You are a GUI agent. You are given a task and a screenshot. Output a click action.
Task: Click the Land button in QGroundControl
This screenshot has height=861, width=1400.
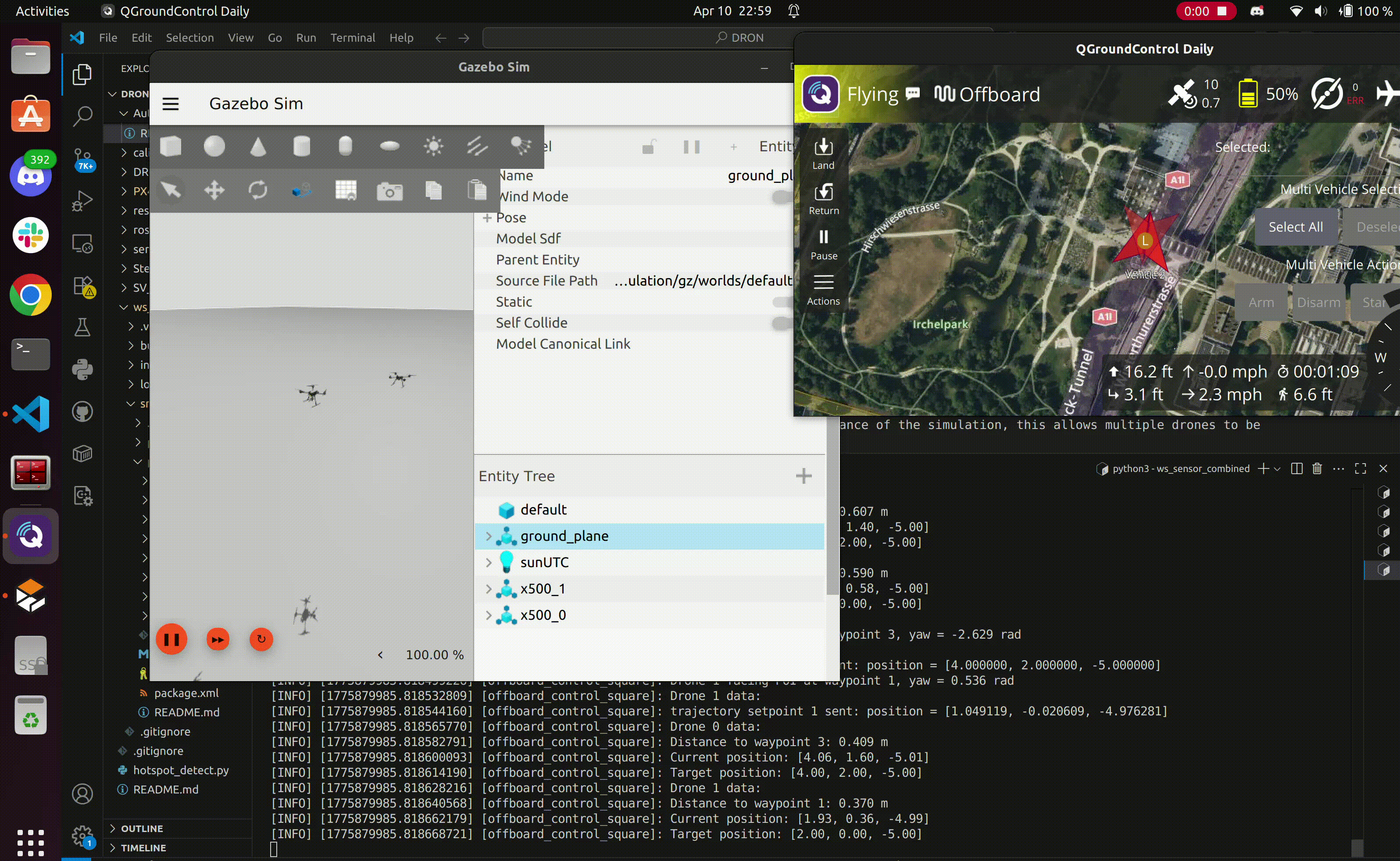point(823,154)
